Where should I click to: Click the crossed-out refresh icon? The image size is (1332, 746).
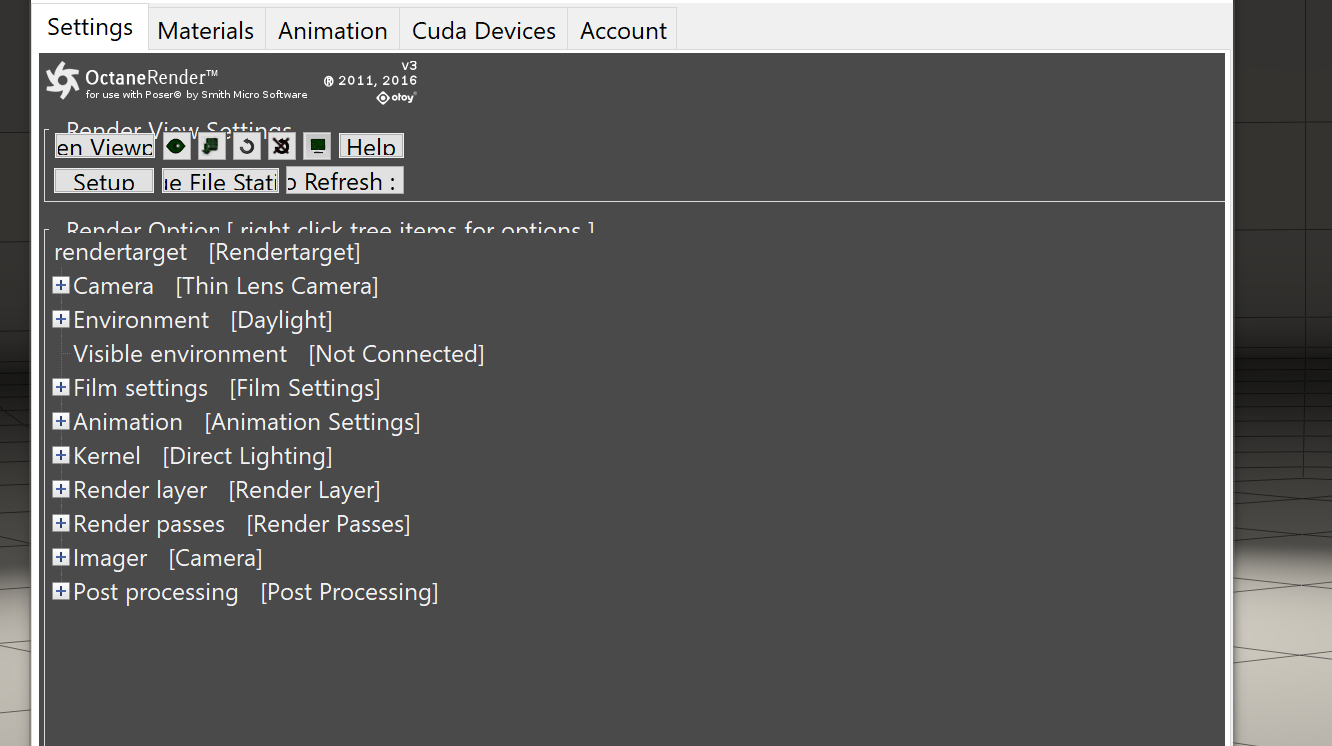(x=282, y=147)
